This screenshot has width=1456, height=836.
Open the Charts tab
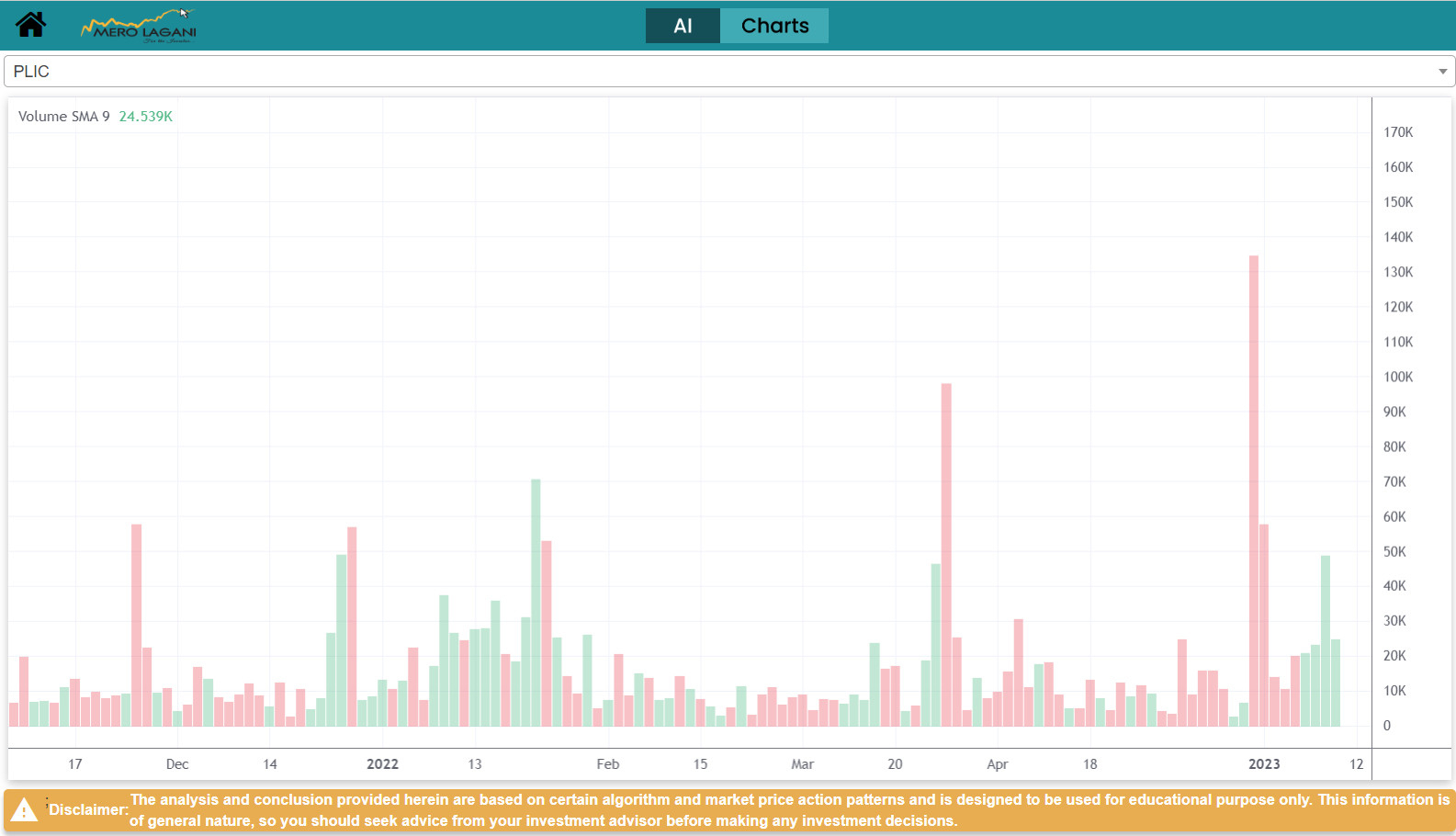774,26
